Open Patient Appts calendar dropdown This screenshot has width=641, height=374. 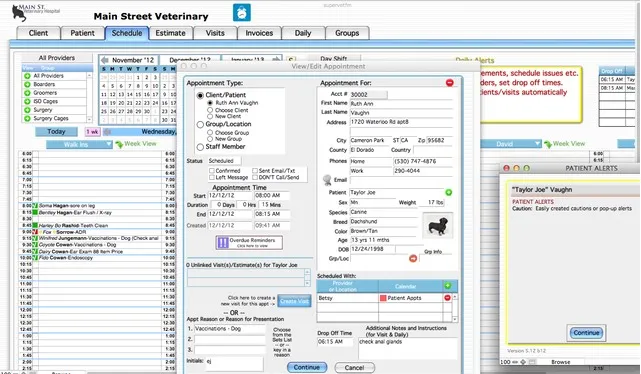tap(411, 298)
